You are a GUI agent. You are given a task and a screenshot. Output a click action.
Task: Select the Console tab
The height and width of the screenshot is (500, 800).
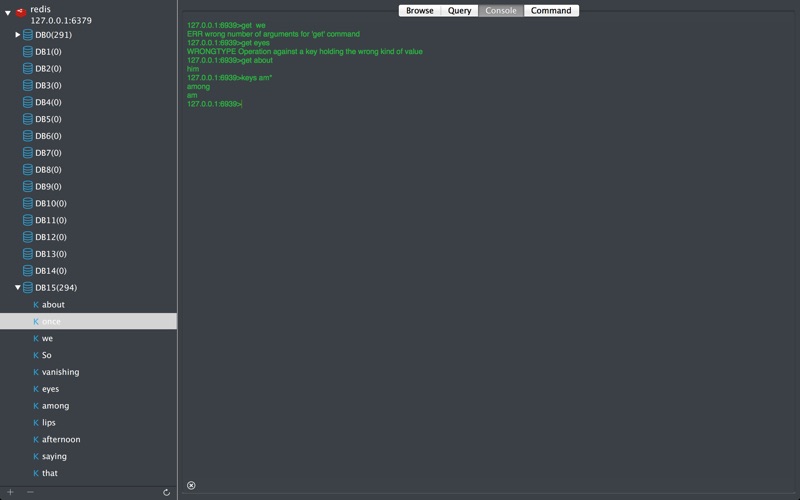[501, 11]
